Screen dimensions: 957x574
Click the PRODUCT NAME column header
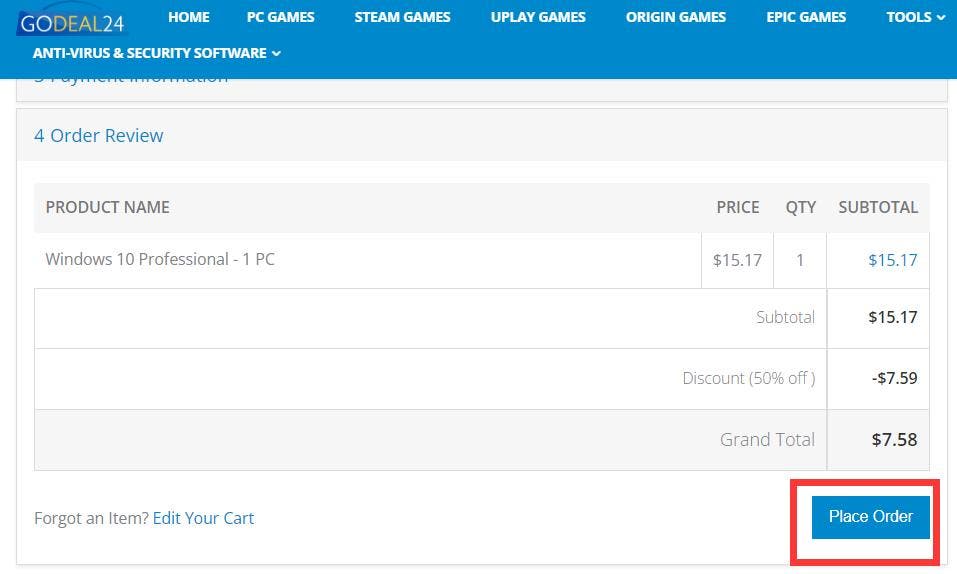click(x=107, y=207)
